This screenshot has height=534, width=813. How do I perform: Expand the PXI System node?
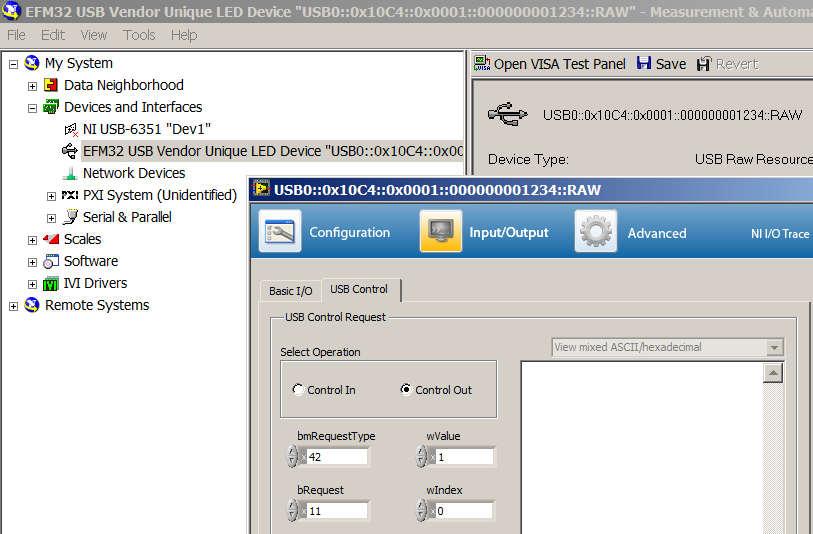pyautogui.click(x=51, y=196)
